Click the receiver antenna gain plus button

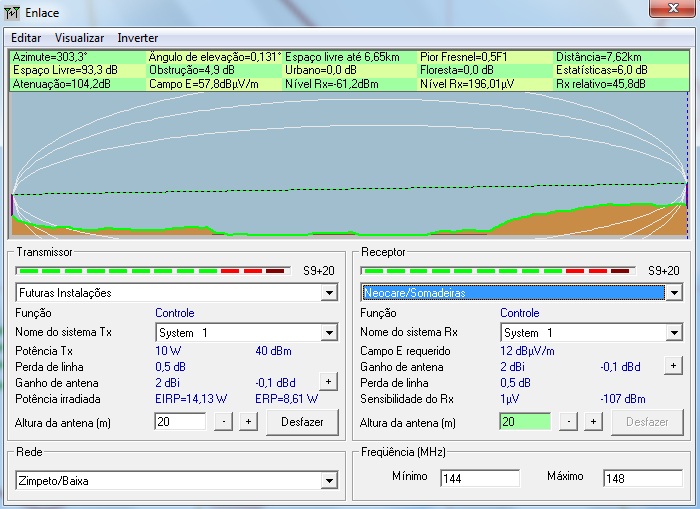[673, 366]
